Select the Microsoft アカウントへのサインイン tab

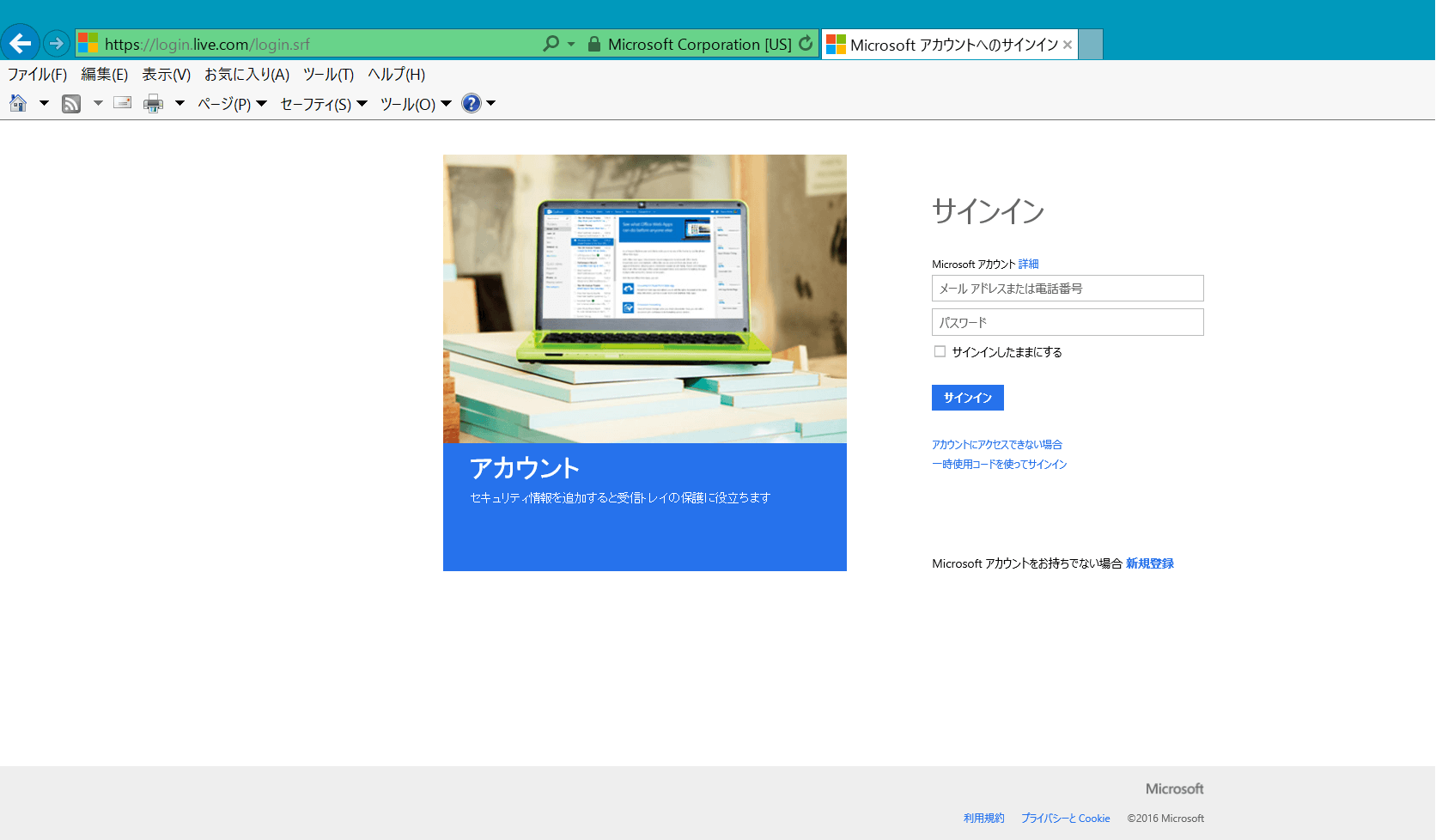[x=950, y=45]
